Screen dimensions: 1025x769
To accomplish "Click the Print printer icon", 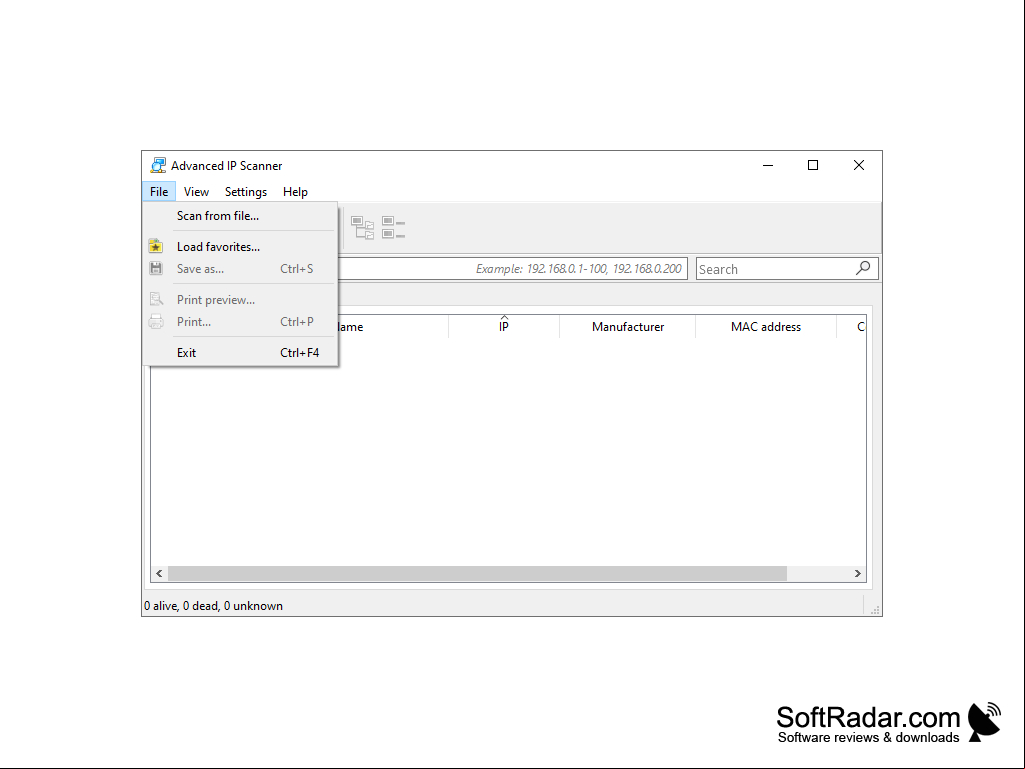I will [156, 321].
